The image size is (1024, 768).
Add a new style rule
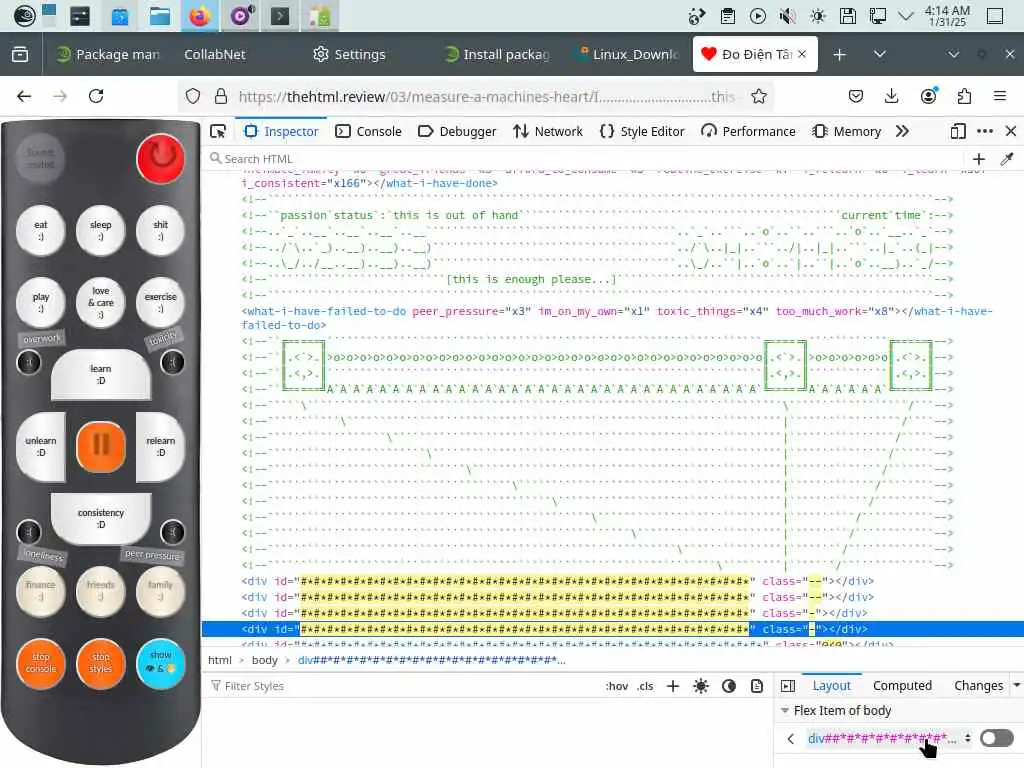click(673, 686)
